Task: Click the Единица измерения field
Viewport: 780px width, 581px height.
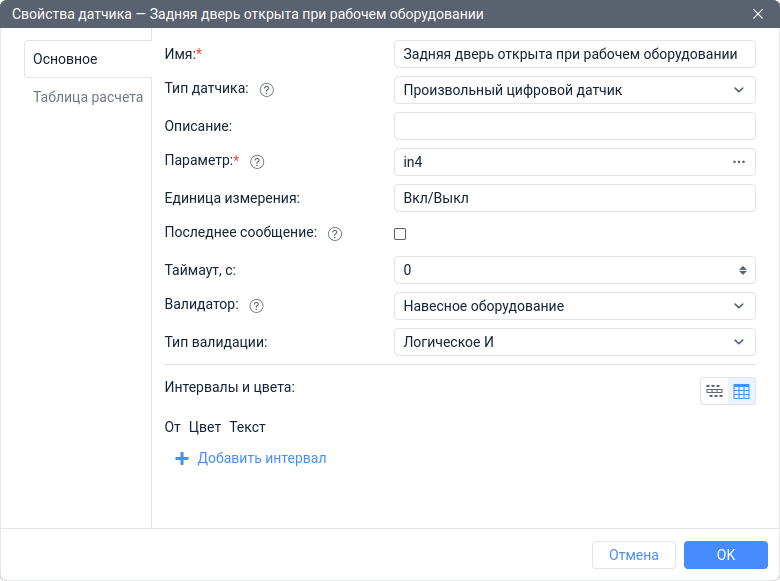Action: (x=575, y=198)
